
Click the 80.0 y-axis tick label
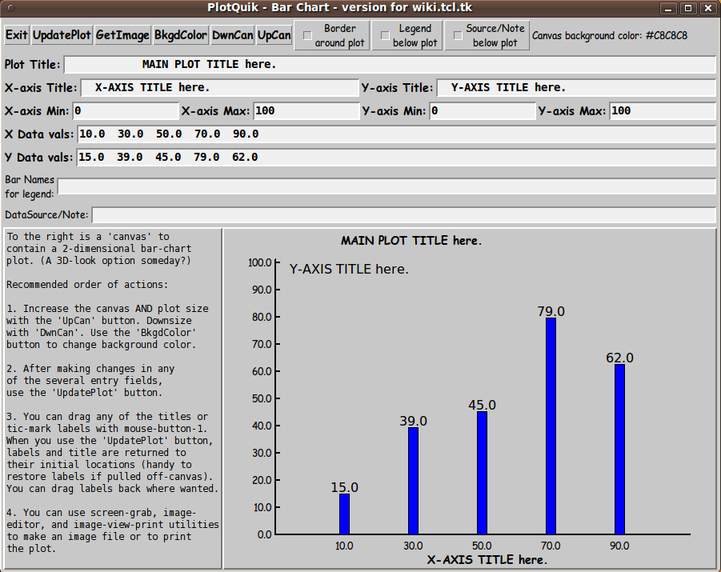(x=262, y=317)
